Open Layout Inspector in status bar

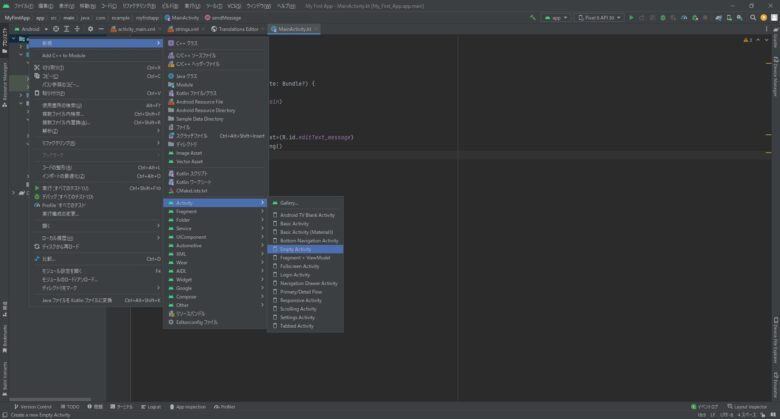(x=747, y=407)
